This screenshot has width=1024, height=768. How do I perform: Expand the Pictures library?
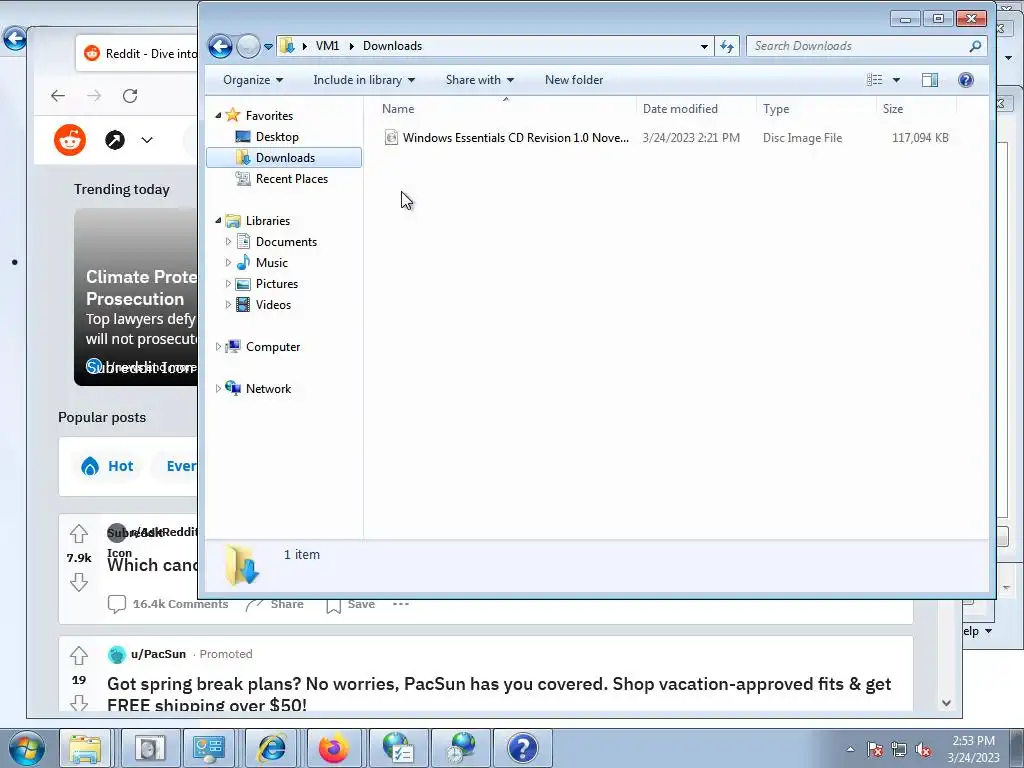point(228,283)
